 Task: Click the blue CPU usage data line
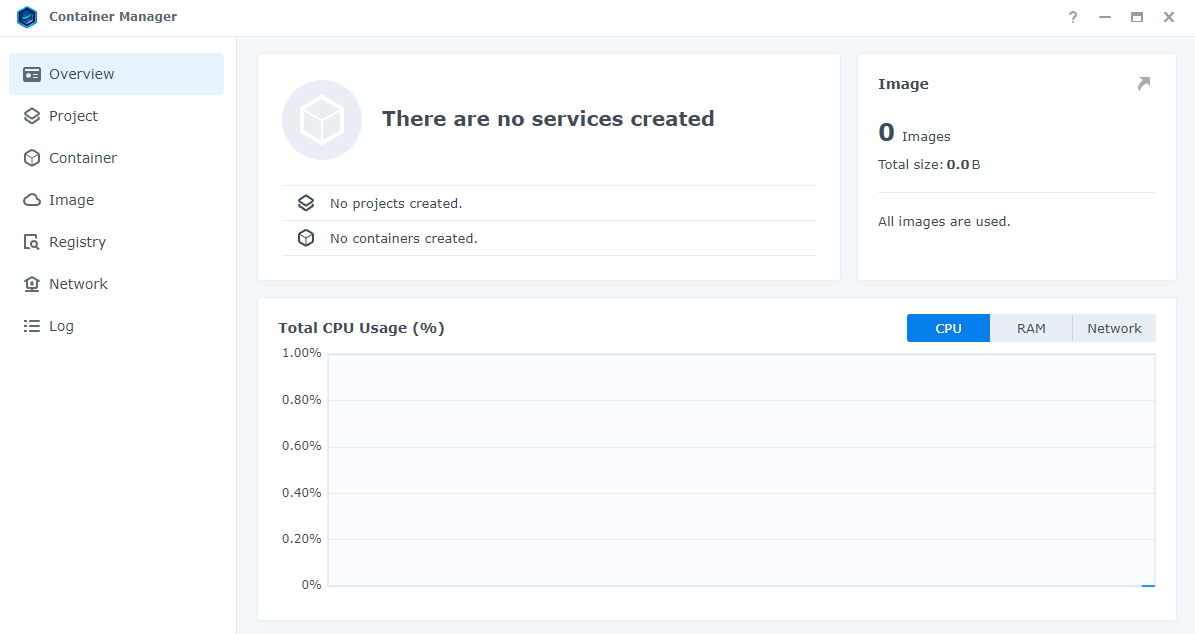pos(1148,585)
